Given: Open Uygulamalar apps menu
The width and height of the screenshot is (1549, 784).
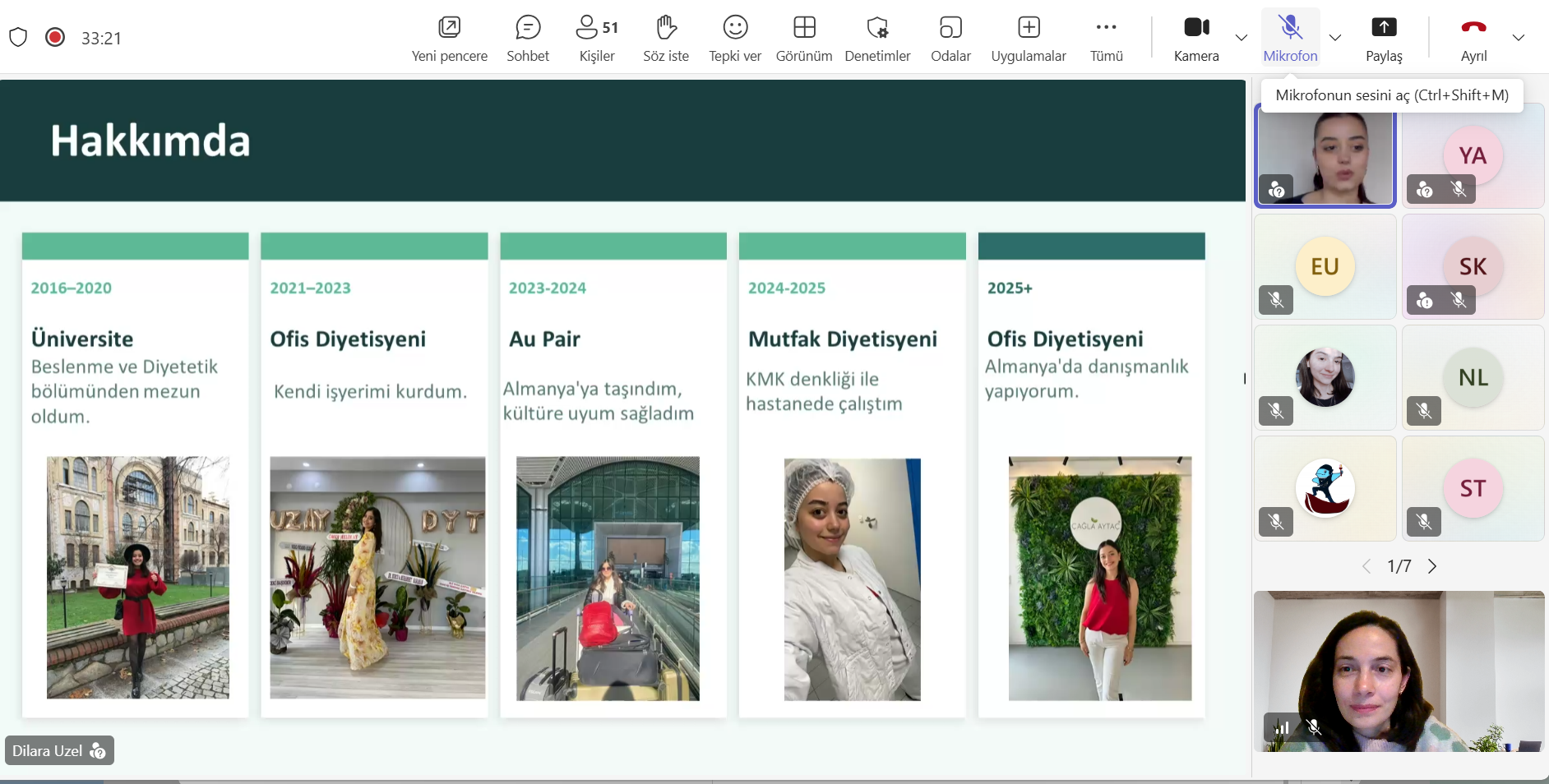Looking at the screenshot, I should point(1028,38).
